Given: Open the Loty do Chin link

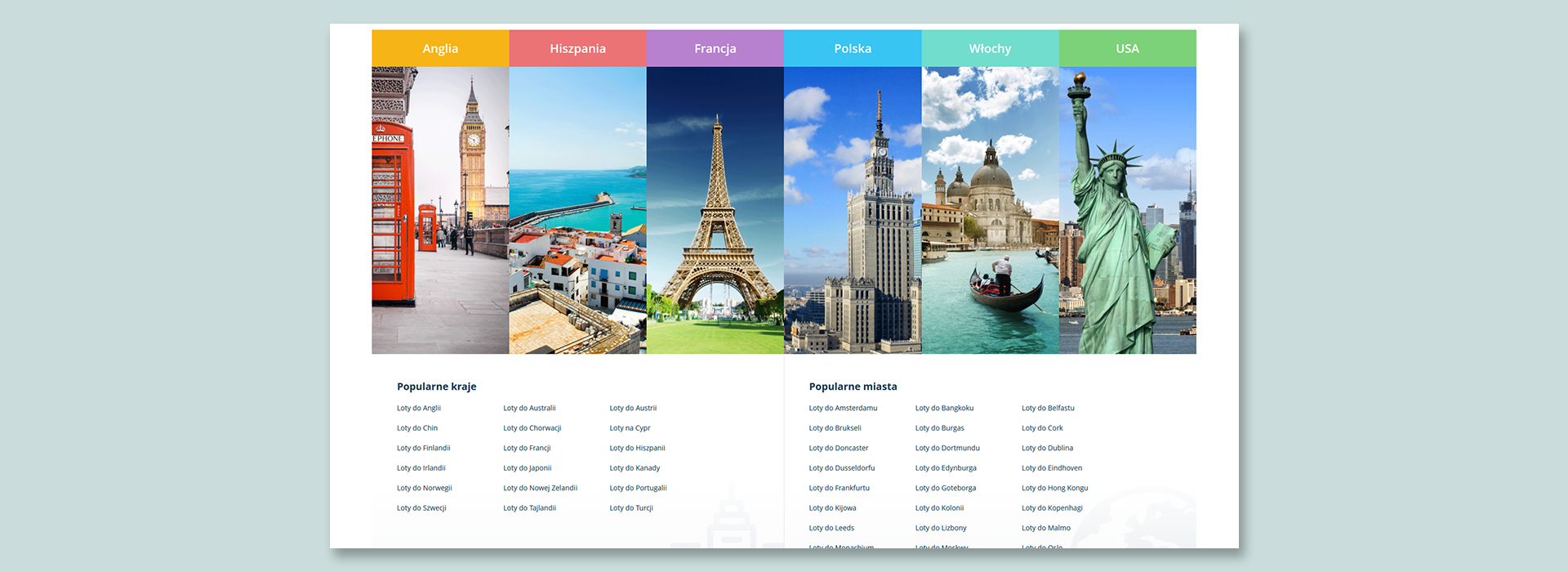Looking at the screenshot, I should [x=417, y=428].
